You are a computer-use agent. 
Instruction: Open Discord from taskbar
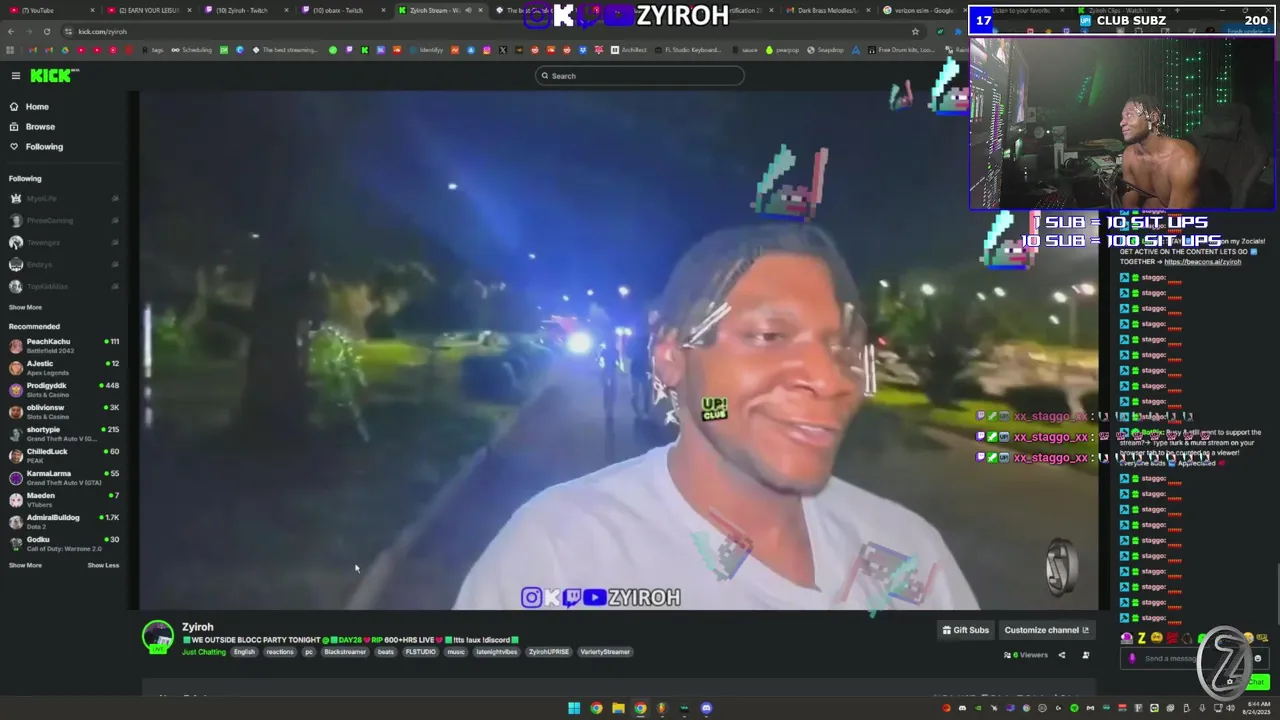[x=706, y=708]
